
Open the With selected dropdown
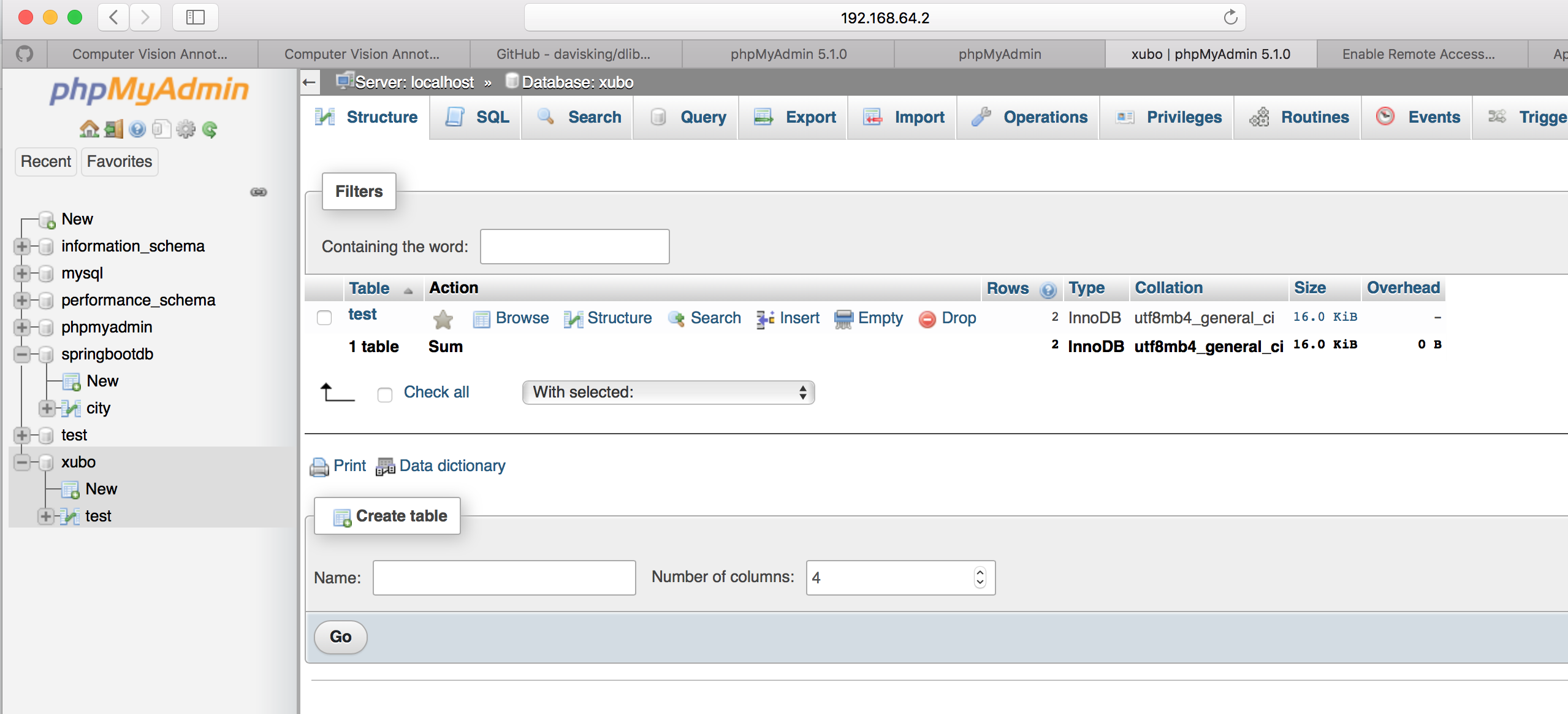click(x=668, y=393)
